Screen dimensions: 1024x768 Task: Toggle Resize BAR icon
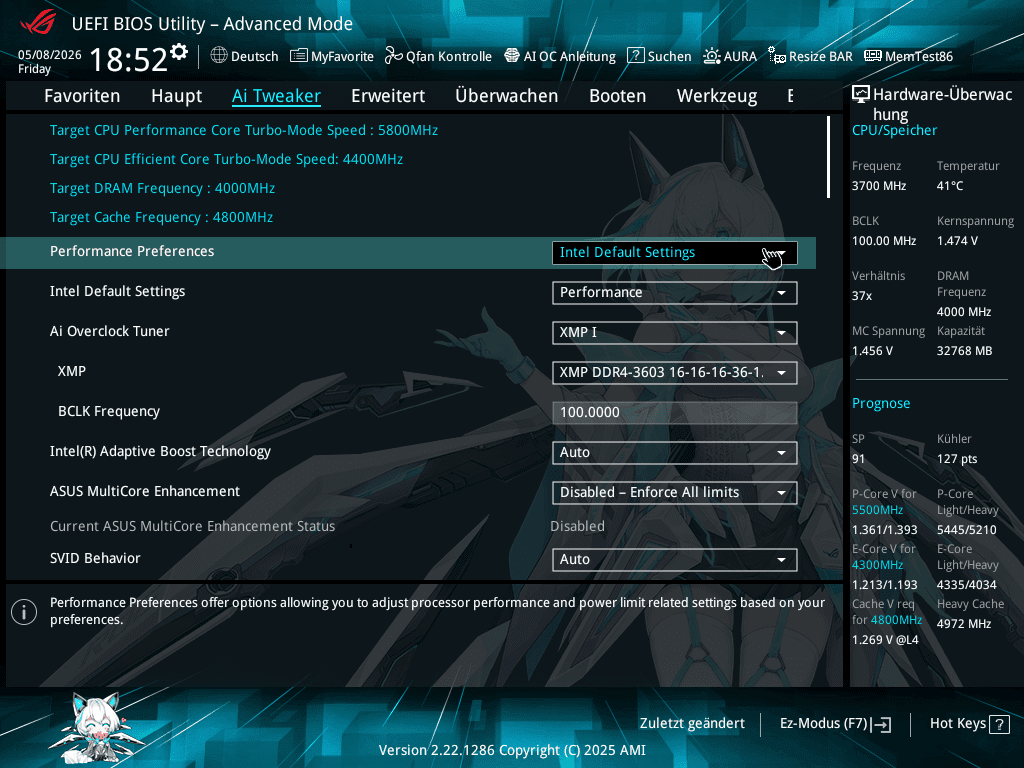tap(776, 56)
